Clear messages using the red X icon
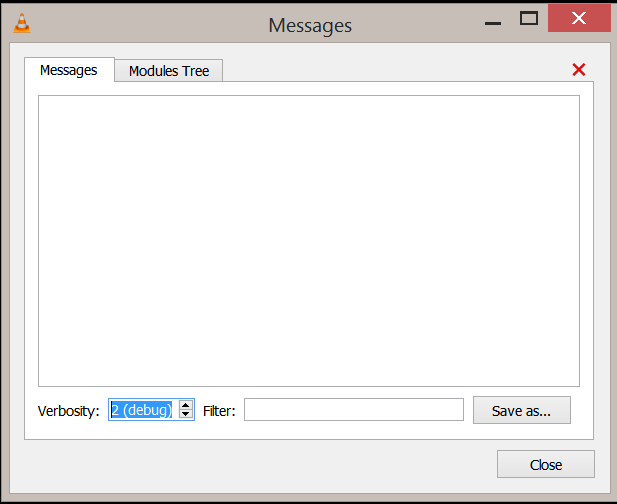 (578, 70)
